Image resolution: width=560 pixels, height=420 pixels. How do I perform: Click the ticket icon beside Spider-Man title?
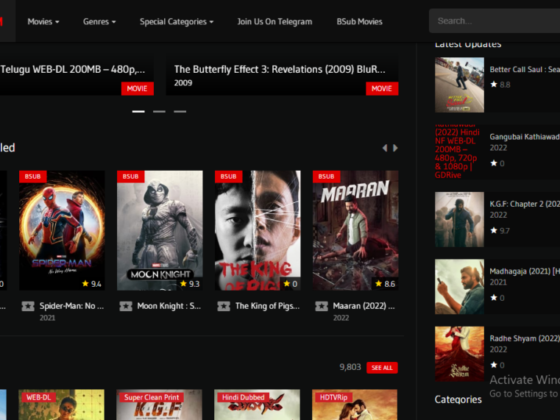(x=28, y=306)
